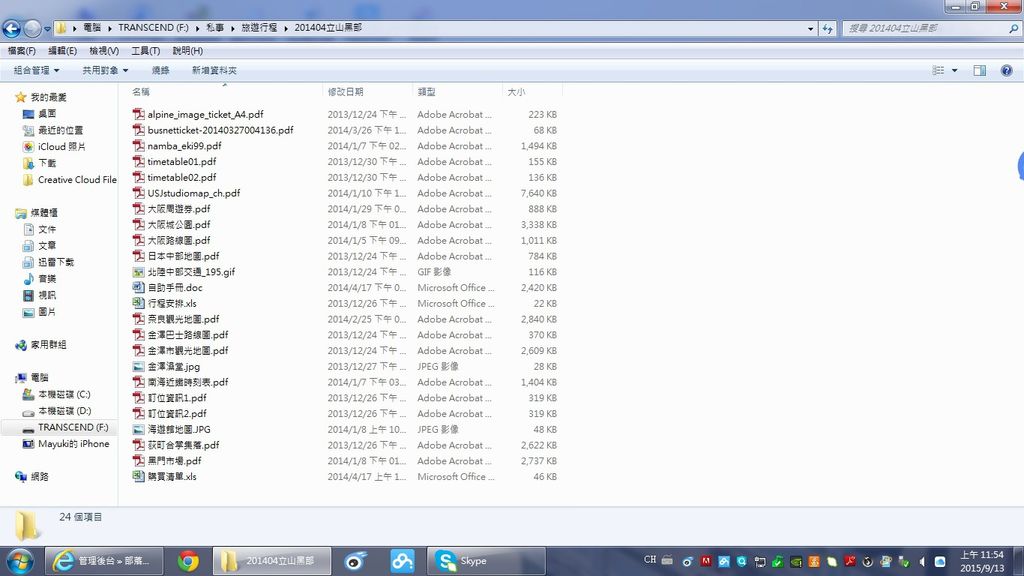Open the 說明(H) menu
The height and width of the screenshot is (576, 1024).
coord(187,50)
